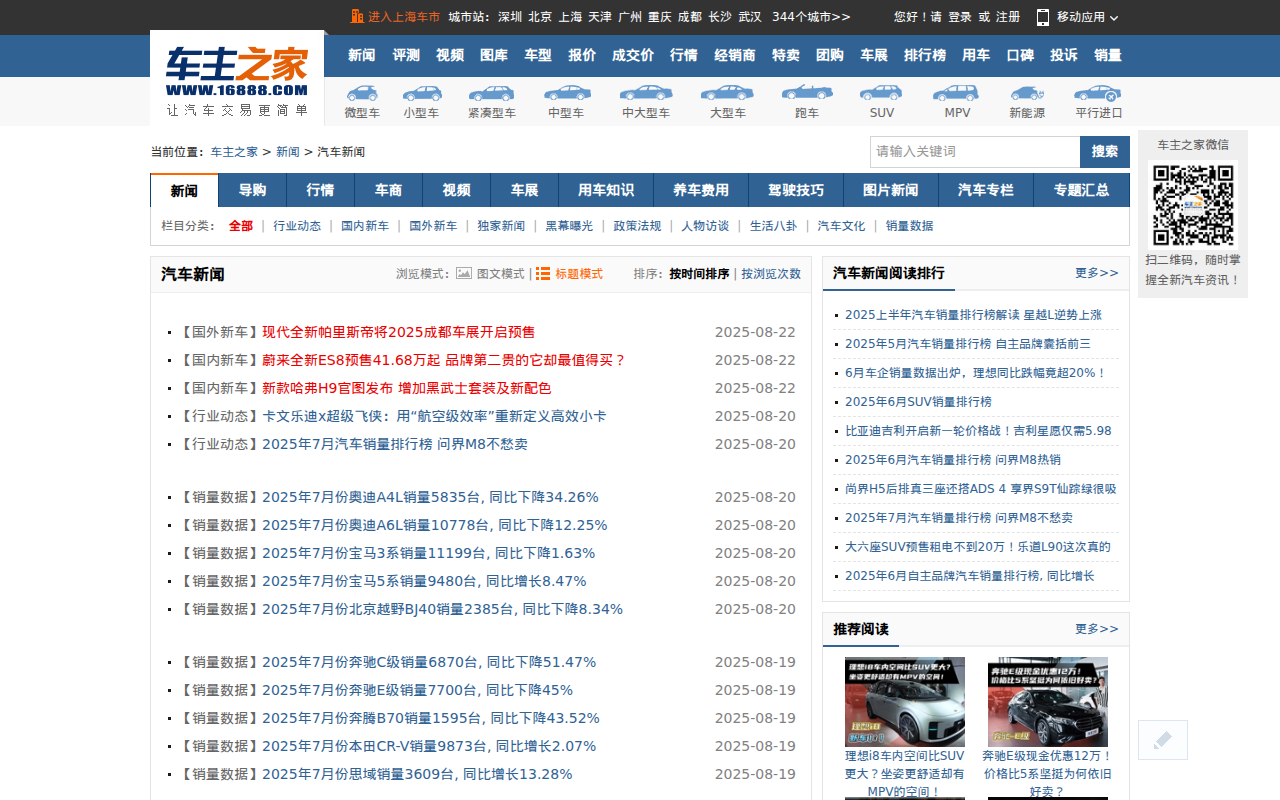Expand the 移动应用 dropdown
This screenshot has width=1280, height=800.
(x=1114, y=18)
